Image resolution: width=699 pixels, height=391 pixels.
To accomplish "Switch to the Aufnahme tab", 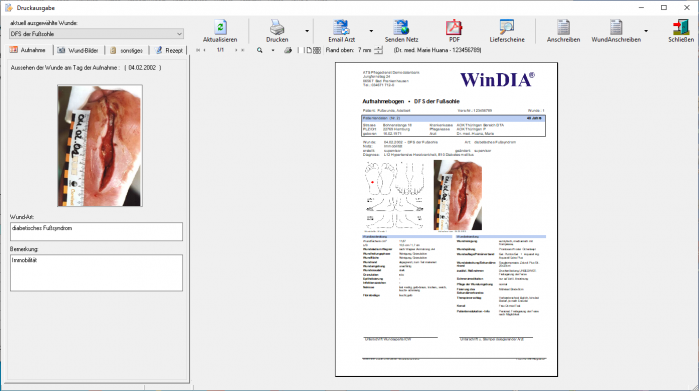I will (x=28, y=50).
